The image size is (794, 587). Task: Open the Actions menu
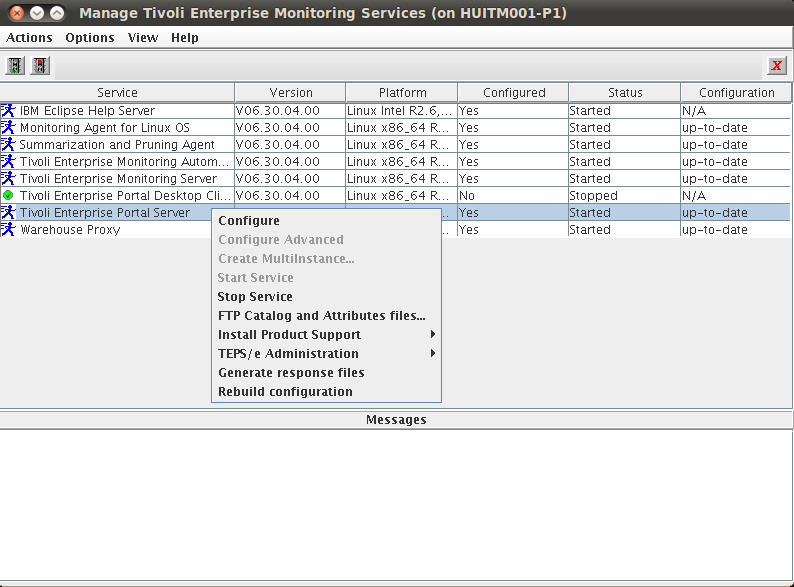[29, 37]
